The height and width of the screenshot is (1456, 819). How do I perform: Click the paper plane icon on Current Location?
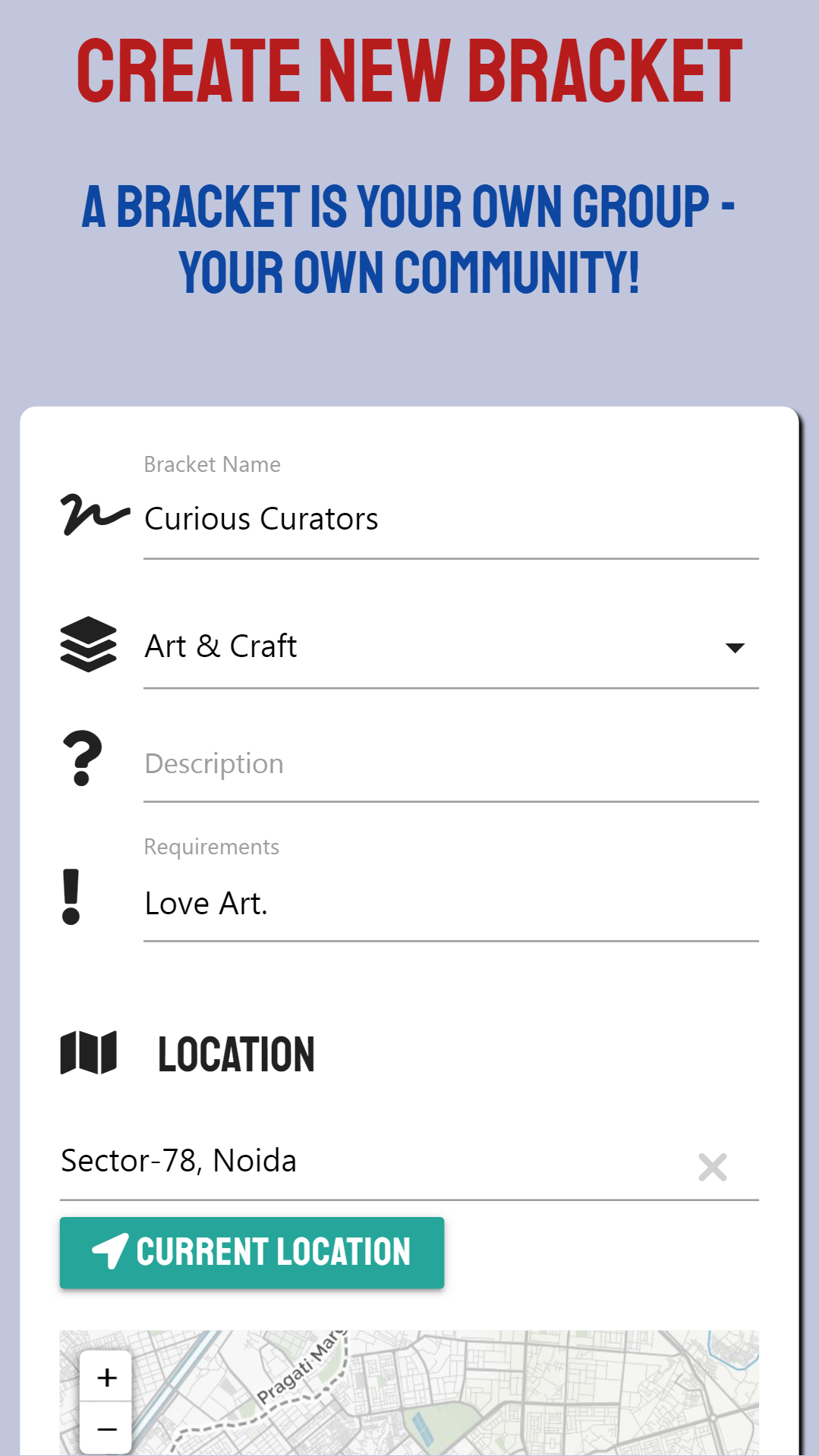click(110, 1251)
